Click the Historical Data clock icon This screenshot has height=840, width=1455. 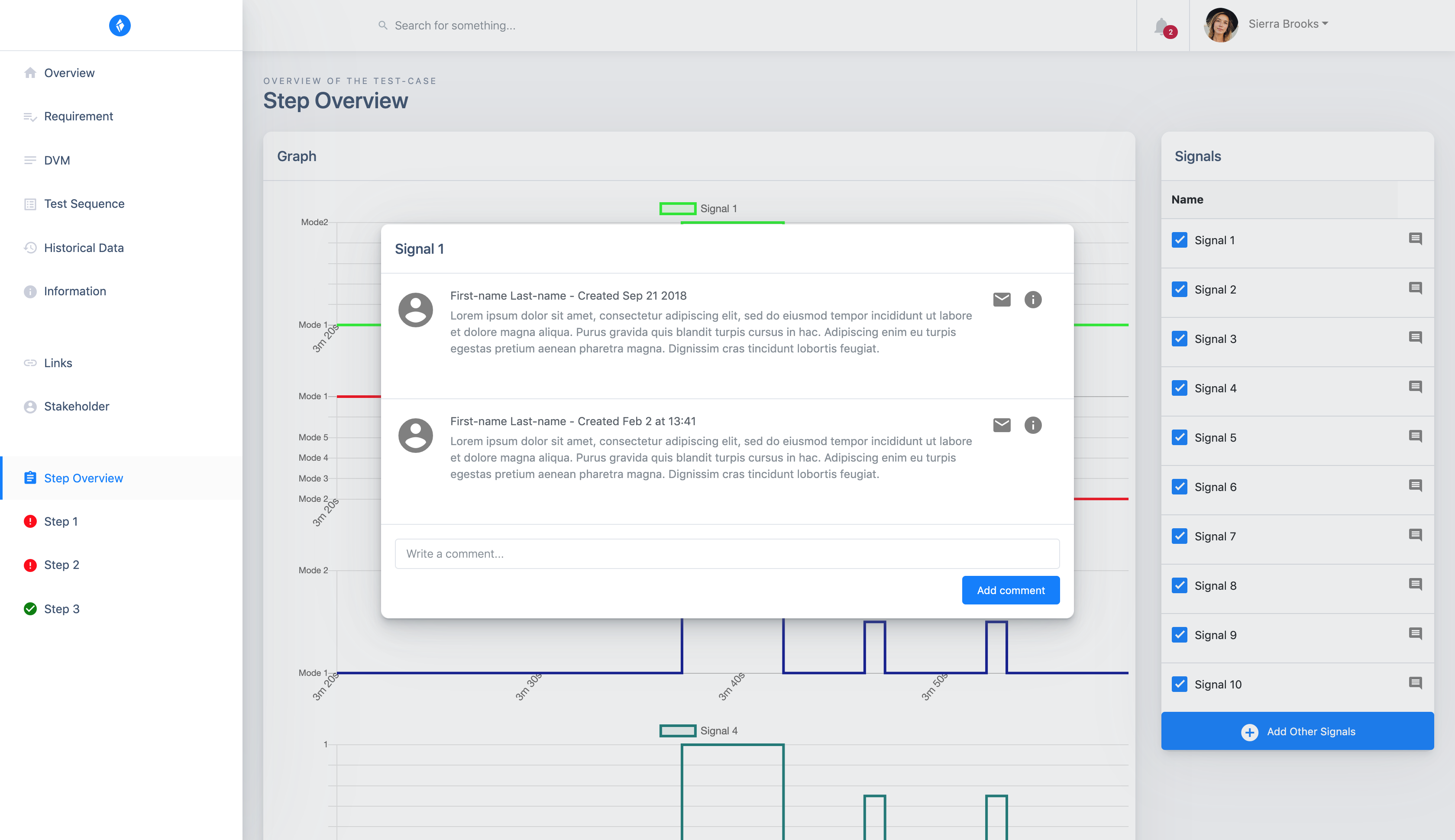(x=30, y=248)
